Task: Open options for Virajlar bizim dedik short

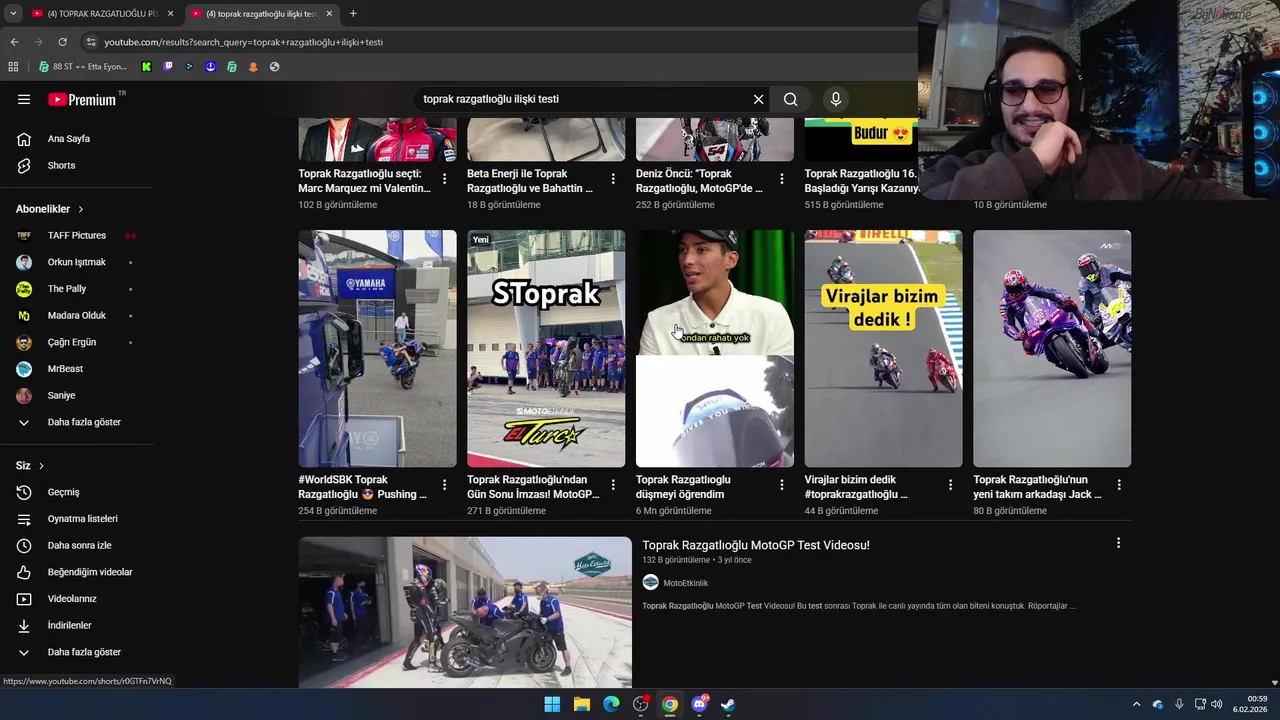Action: (x=950, y=485)
